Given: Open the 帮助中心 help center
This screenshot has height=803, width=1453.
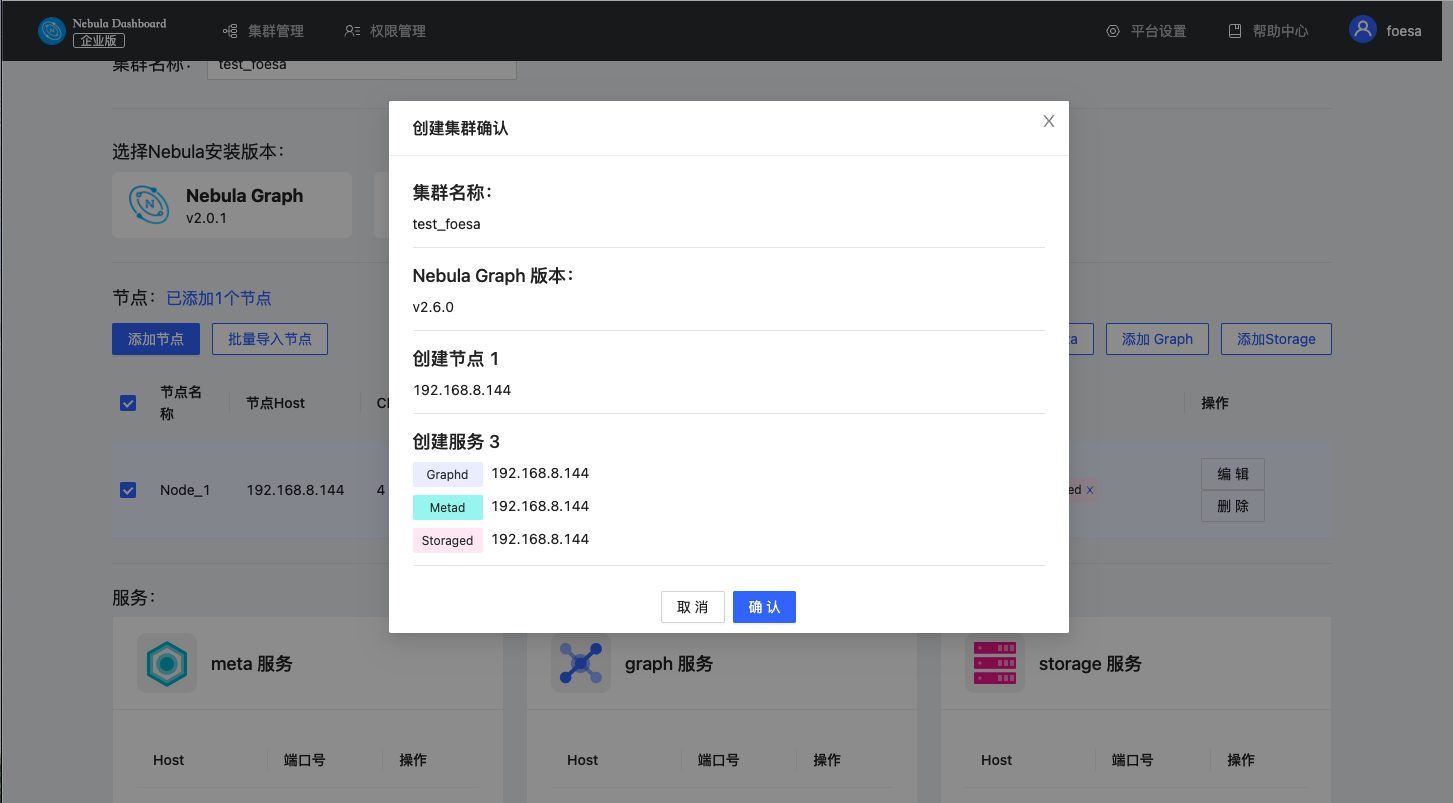Looking at the screenshot, I should pyautogui.click(x=1268, y=31).
